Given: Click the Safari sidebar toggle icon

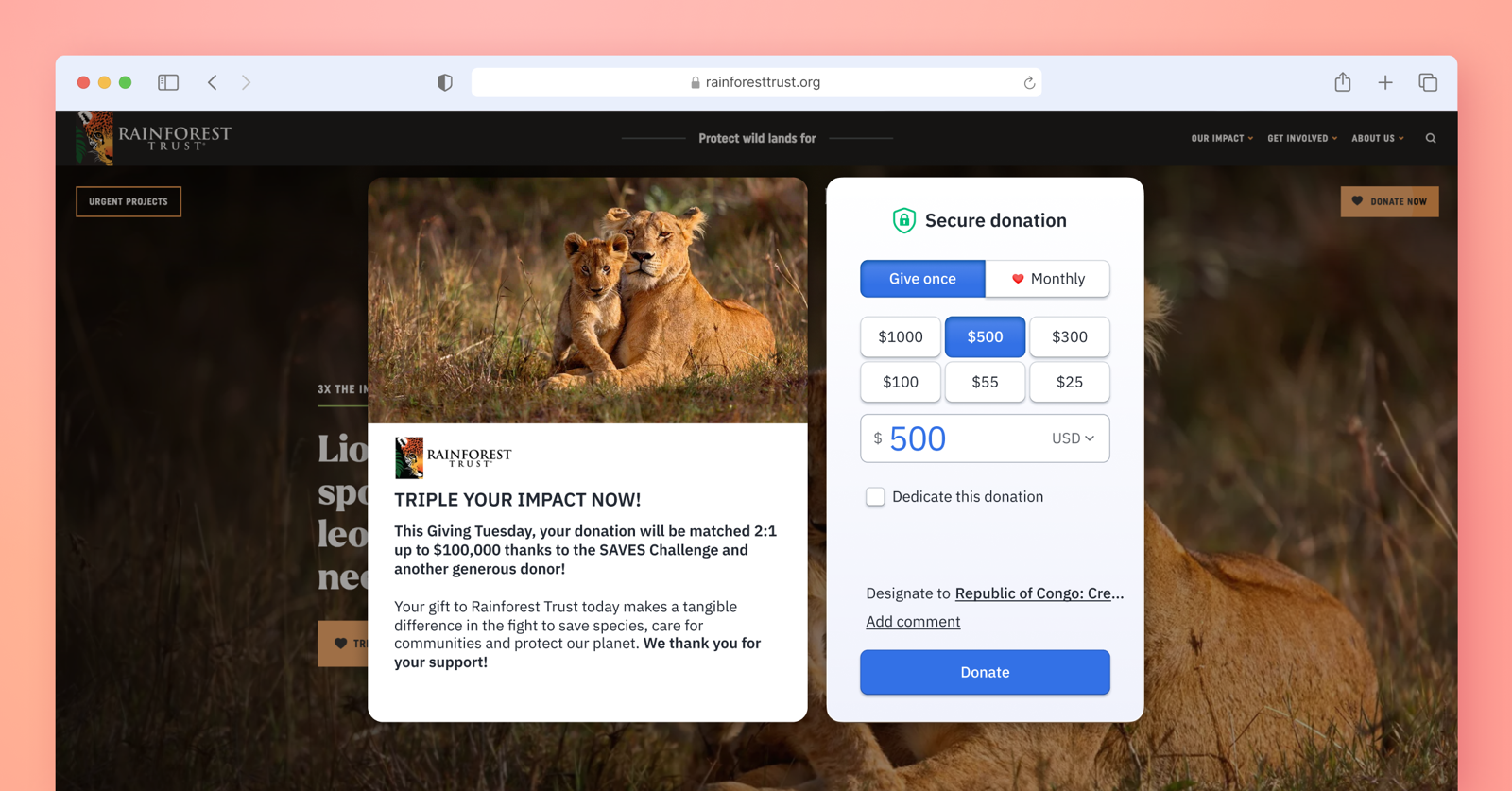Looking at the screenshot, I should coord(168,82).
